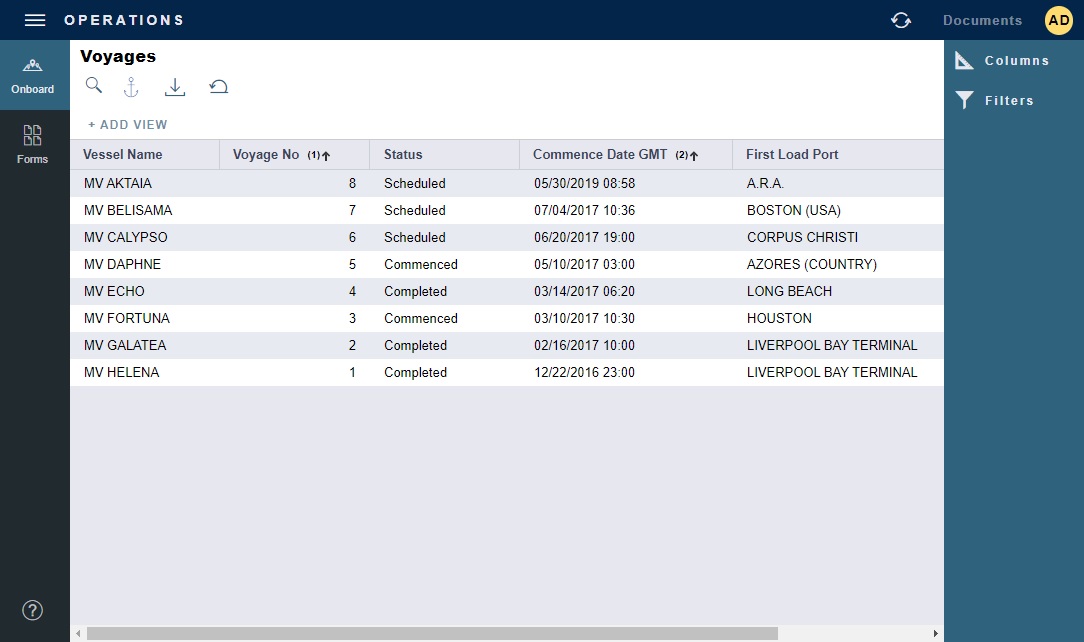Click the horizontal scrollbar right arrow

(936, 633)
